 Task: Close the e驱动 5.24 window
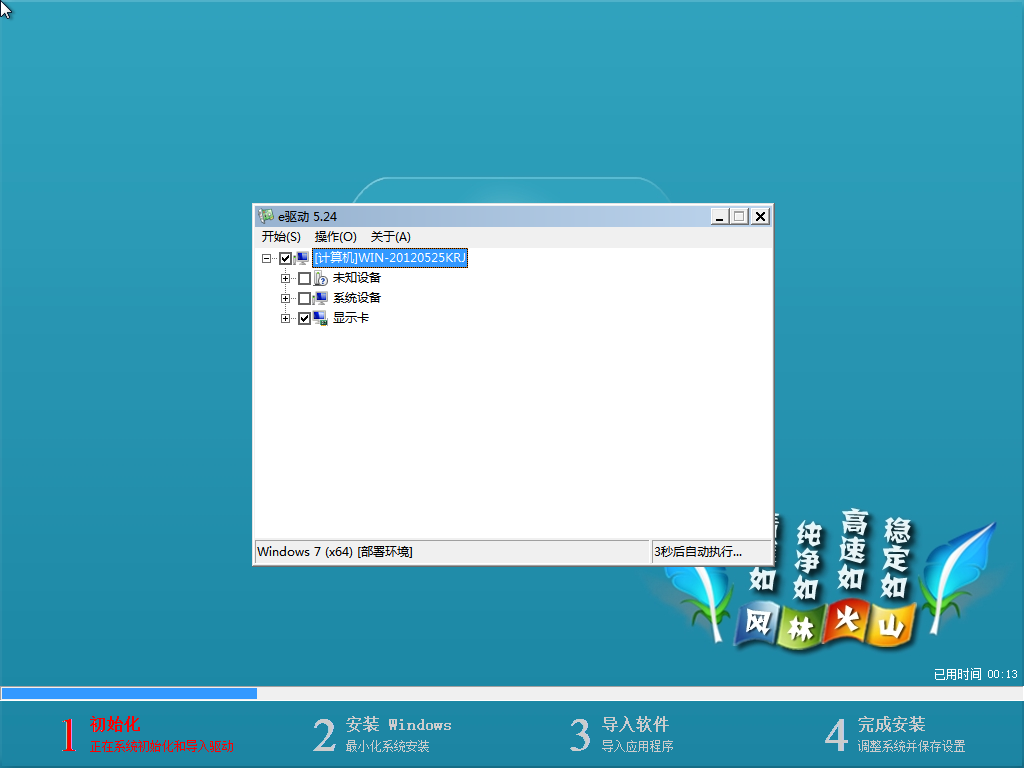pos(760,216)
